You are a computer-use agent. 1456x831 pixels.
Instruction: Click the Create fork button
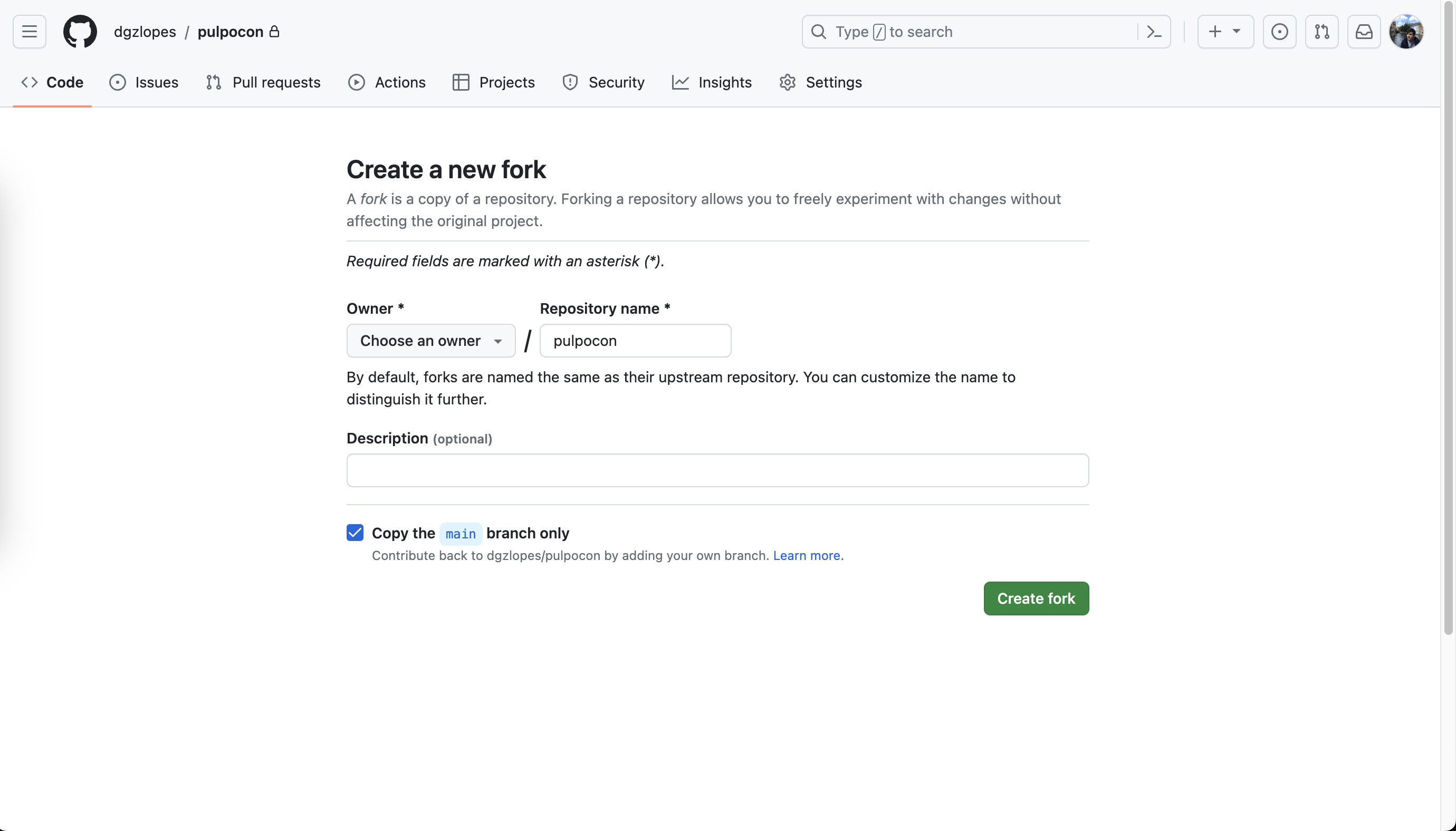1035,598
